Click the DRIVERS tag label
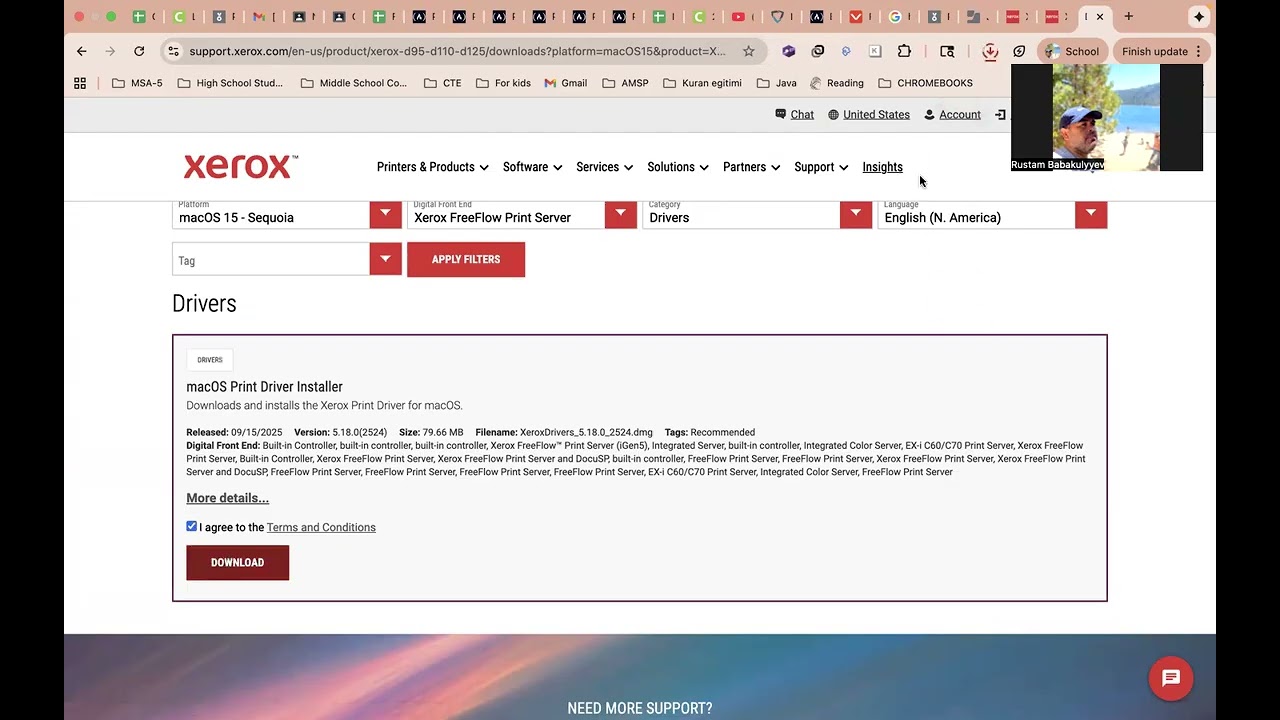Image resolution: width=1280 pixels, height=720 pixels. 210,359
